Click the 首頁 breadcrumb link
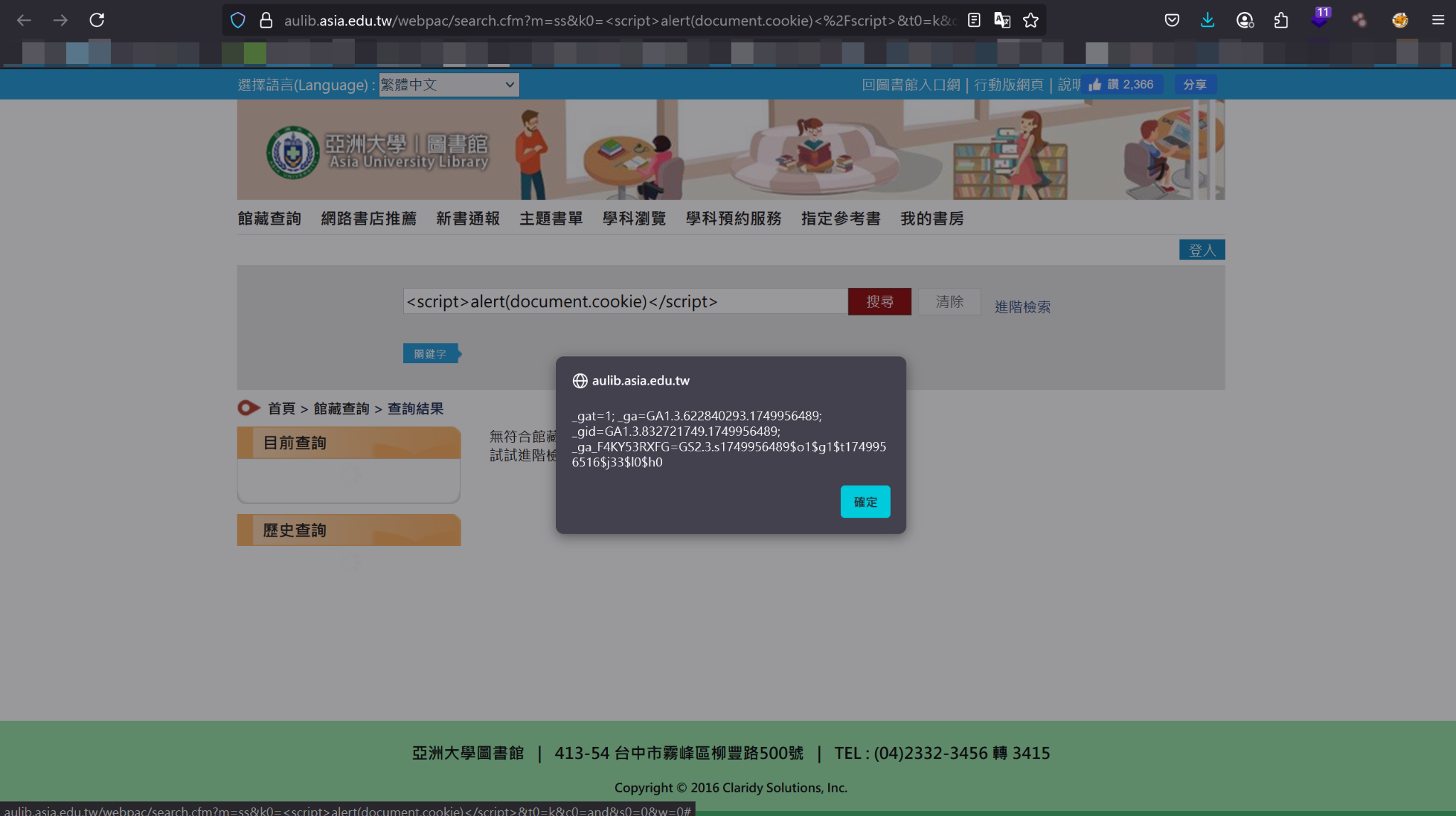Viewport: 1456px width, 816px height. click(282, 409)
